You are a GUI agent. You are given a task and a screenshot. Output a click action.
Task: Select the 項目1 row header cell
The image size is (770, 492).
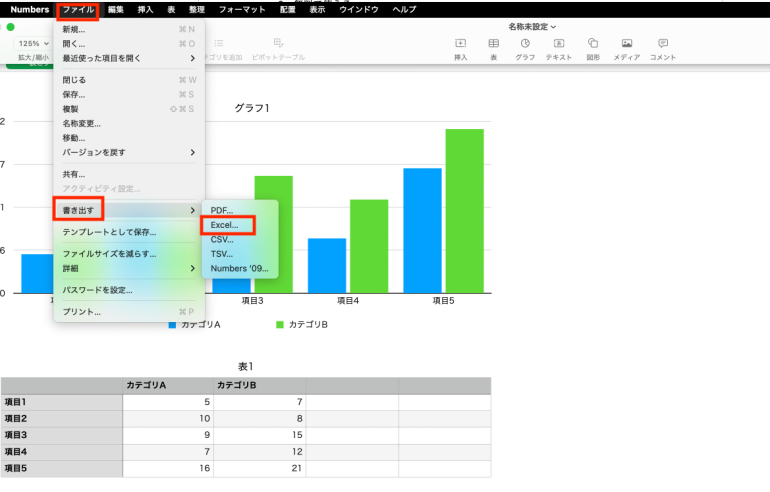pyautogui.click(x=62, y=402)
